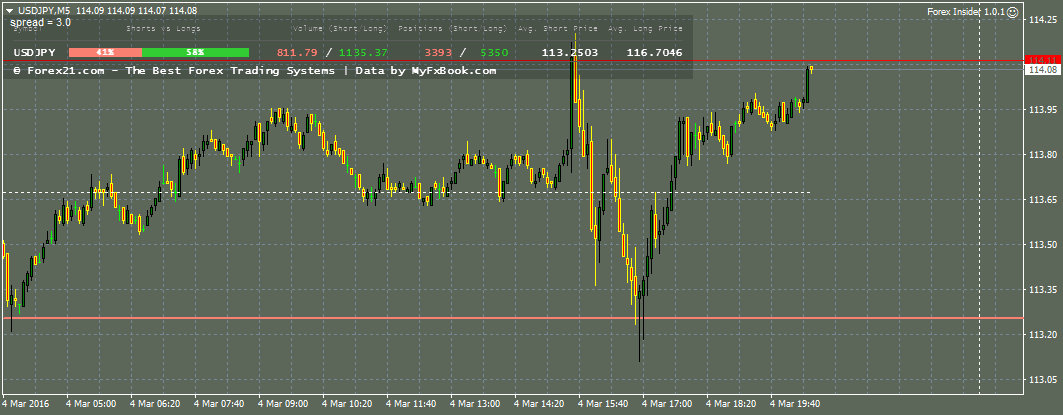Click the 113.20 price scale label
The width and height of the screenshot is (1063, 415).
[1043, 335]
